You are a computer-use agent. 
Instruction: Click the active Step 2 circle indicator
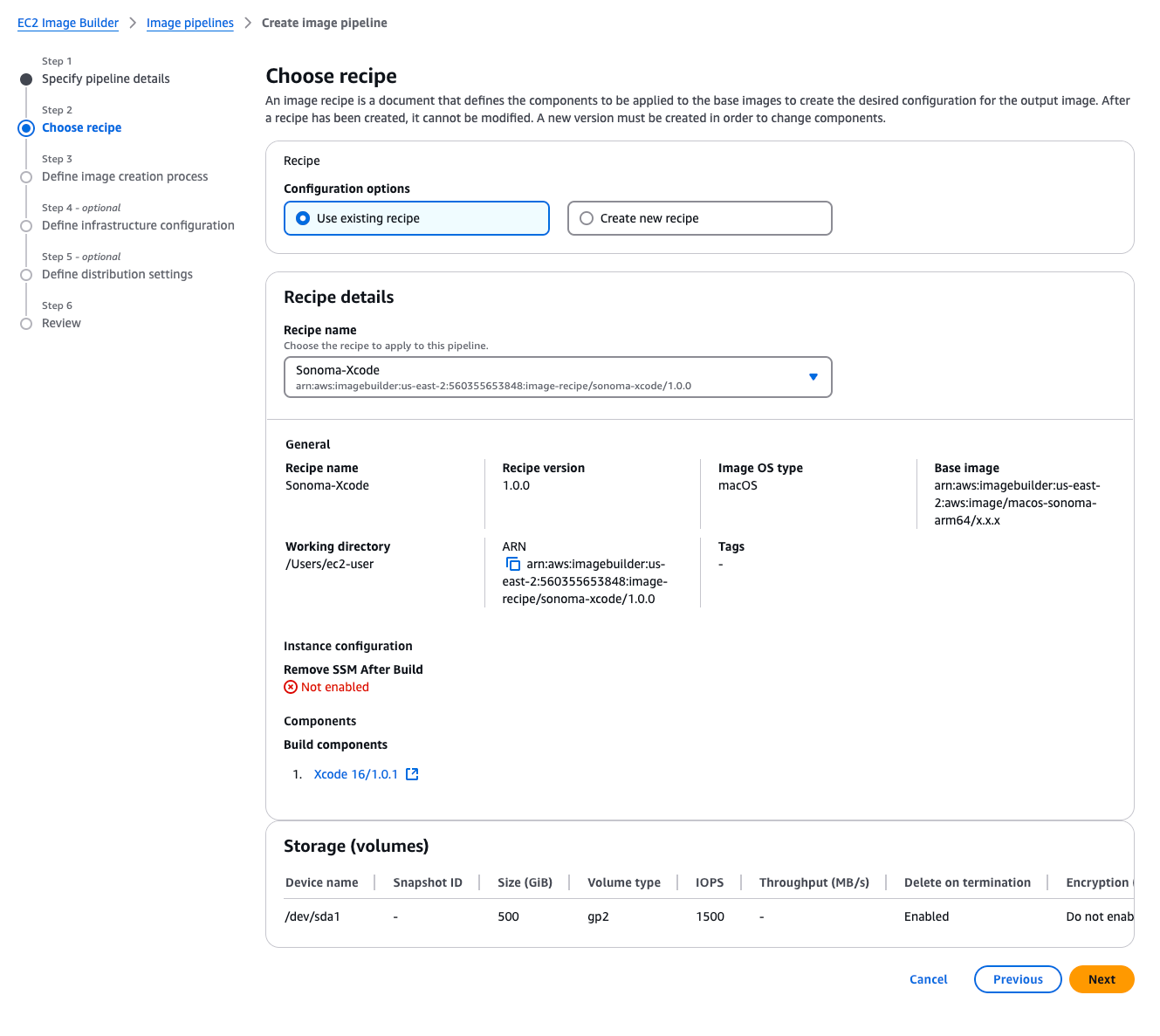[26, 127]
